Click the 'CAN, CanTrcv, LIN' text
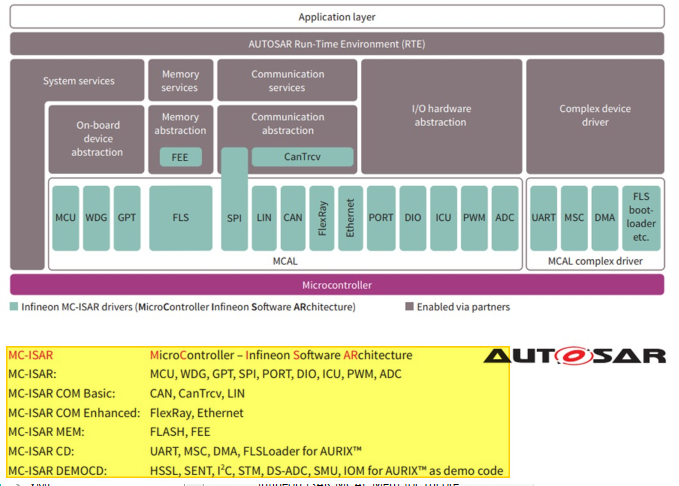The image size is (679, 486). 197,393
